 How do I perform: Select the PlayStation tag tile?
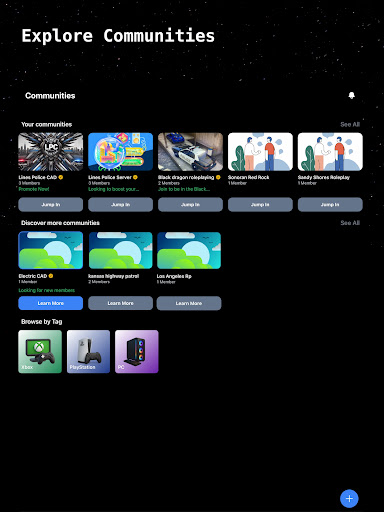88,352
